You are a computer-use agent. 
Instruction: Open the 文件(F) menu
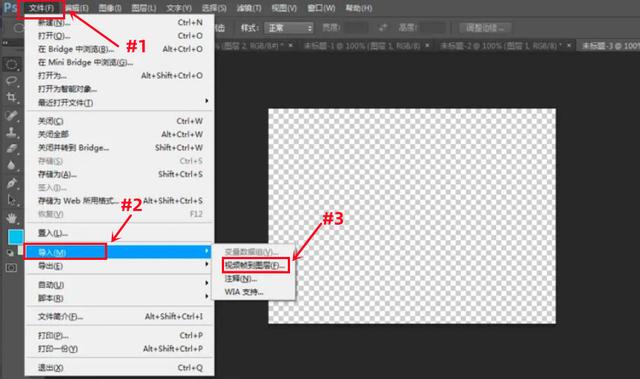point(41,8)
